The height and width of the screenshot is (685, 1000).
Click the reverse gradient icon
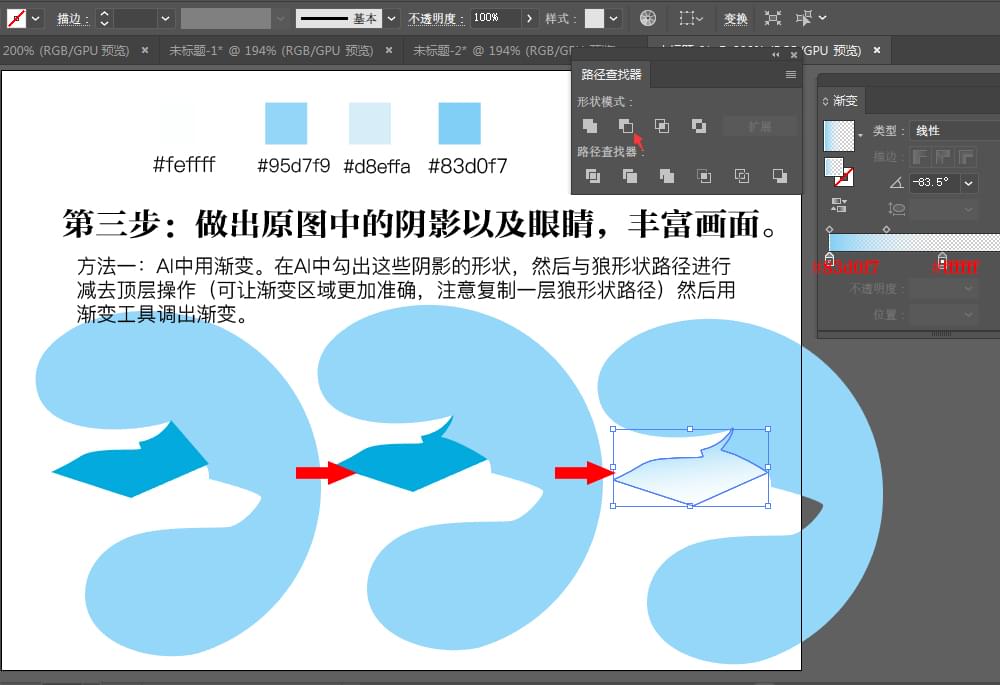pyautogui.click(x=839, y=205)
